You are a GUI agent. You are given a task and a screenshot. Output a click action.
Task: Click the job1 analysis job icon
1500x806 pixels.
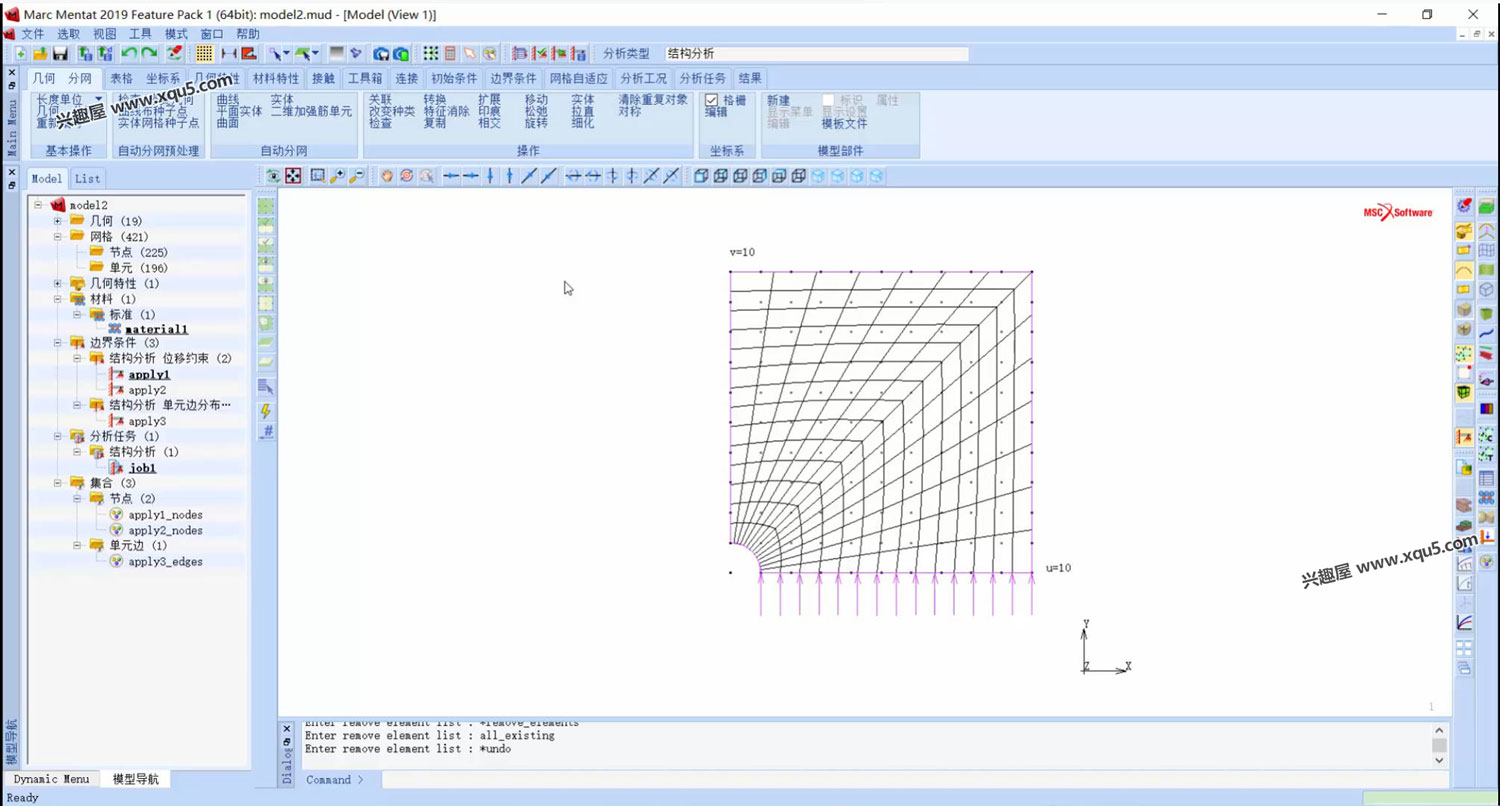click(116, 467)
